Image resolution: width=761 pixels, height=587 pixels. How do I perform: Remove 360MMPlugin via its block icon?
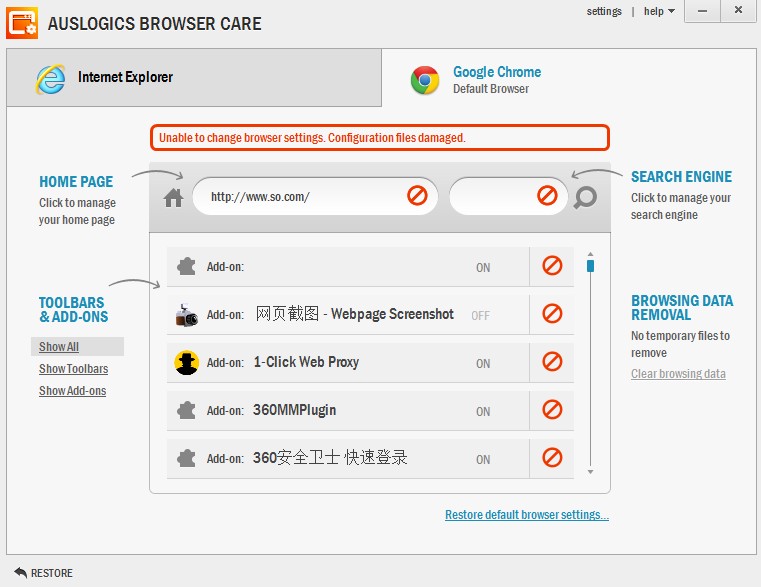pos(552,410)
